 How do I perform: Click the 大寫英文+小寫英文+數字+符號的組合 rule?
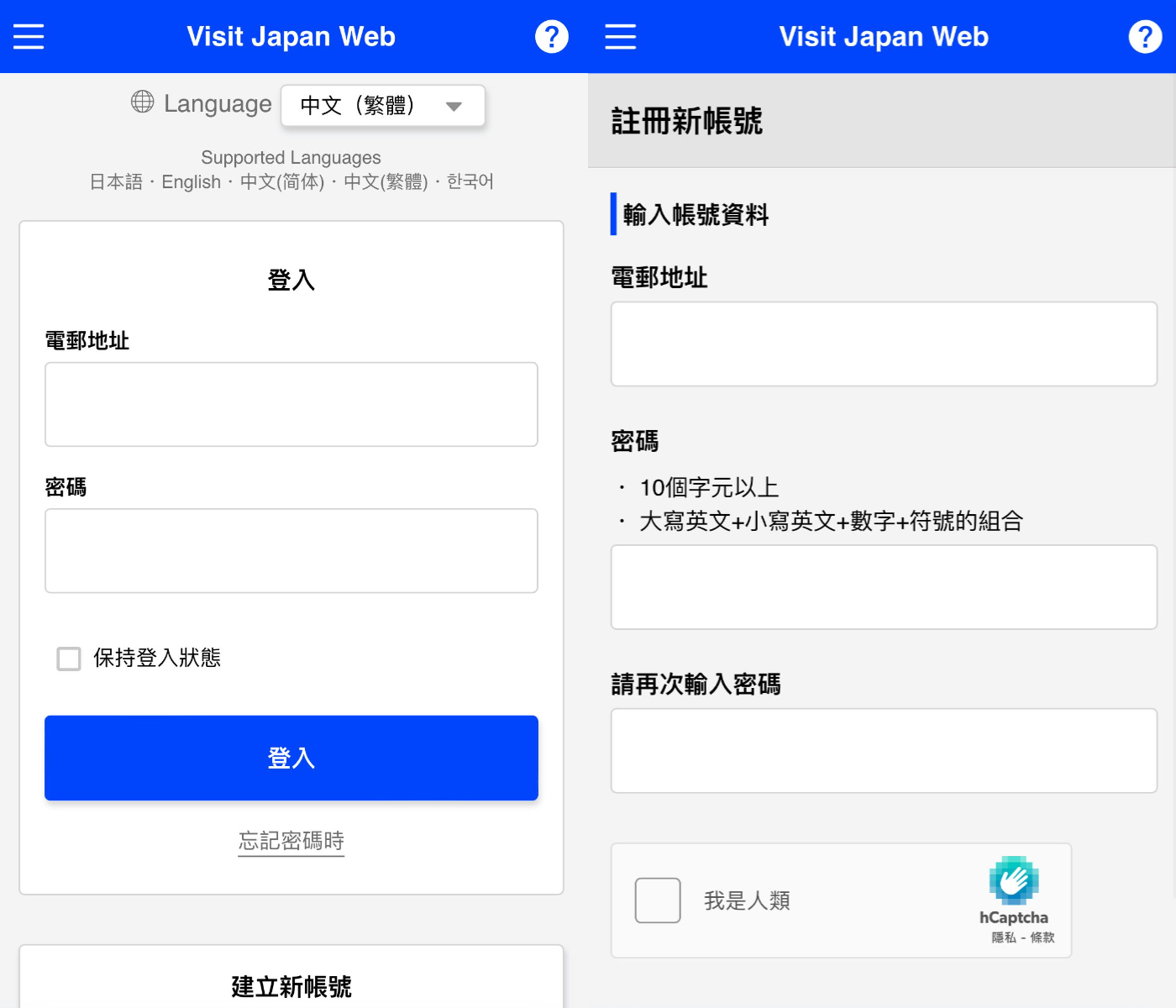click(x=832, y=521)
